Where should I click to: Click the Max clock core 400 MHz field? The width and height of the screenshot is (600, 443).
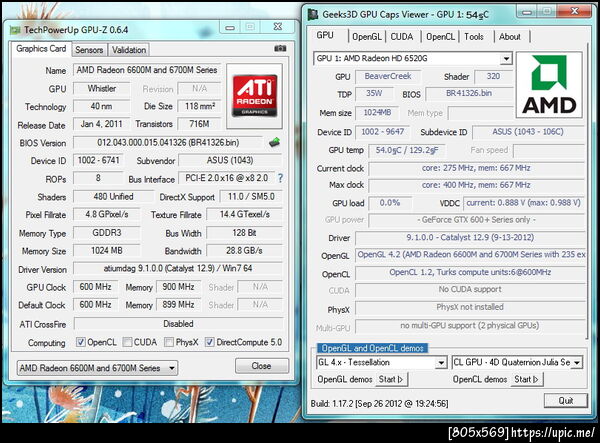[x=476, y=185]
